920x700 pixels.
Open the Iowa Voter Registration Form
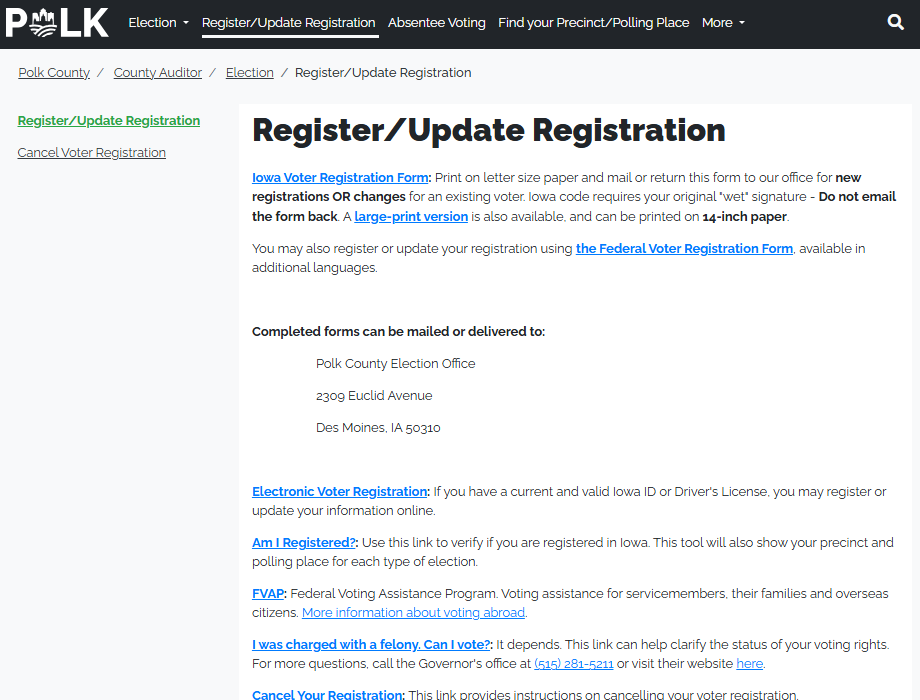point(340,177)
